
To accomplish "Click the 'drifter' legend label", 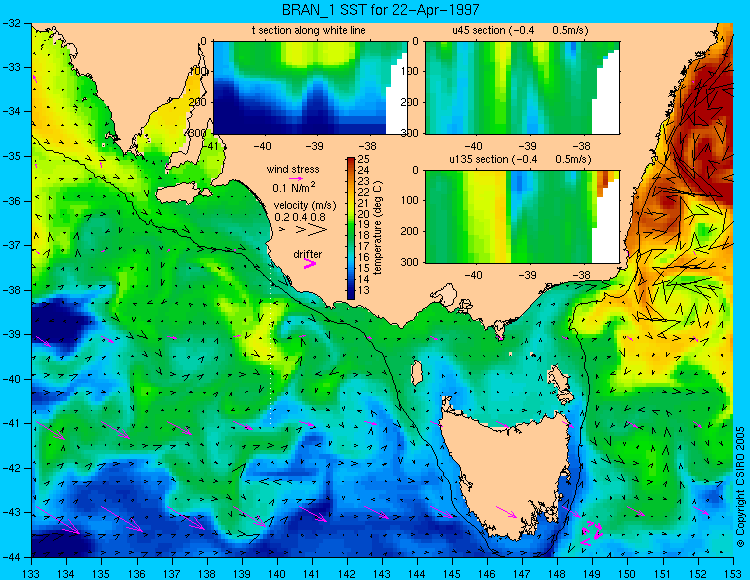I will point(308,254).
